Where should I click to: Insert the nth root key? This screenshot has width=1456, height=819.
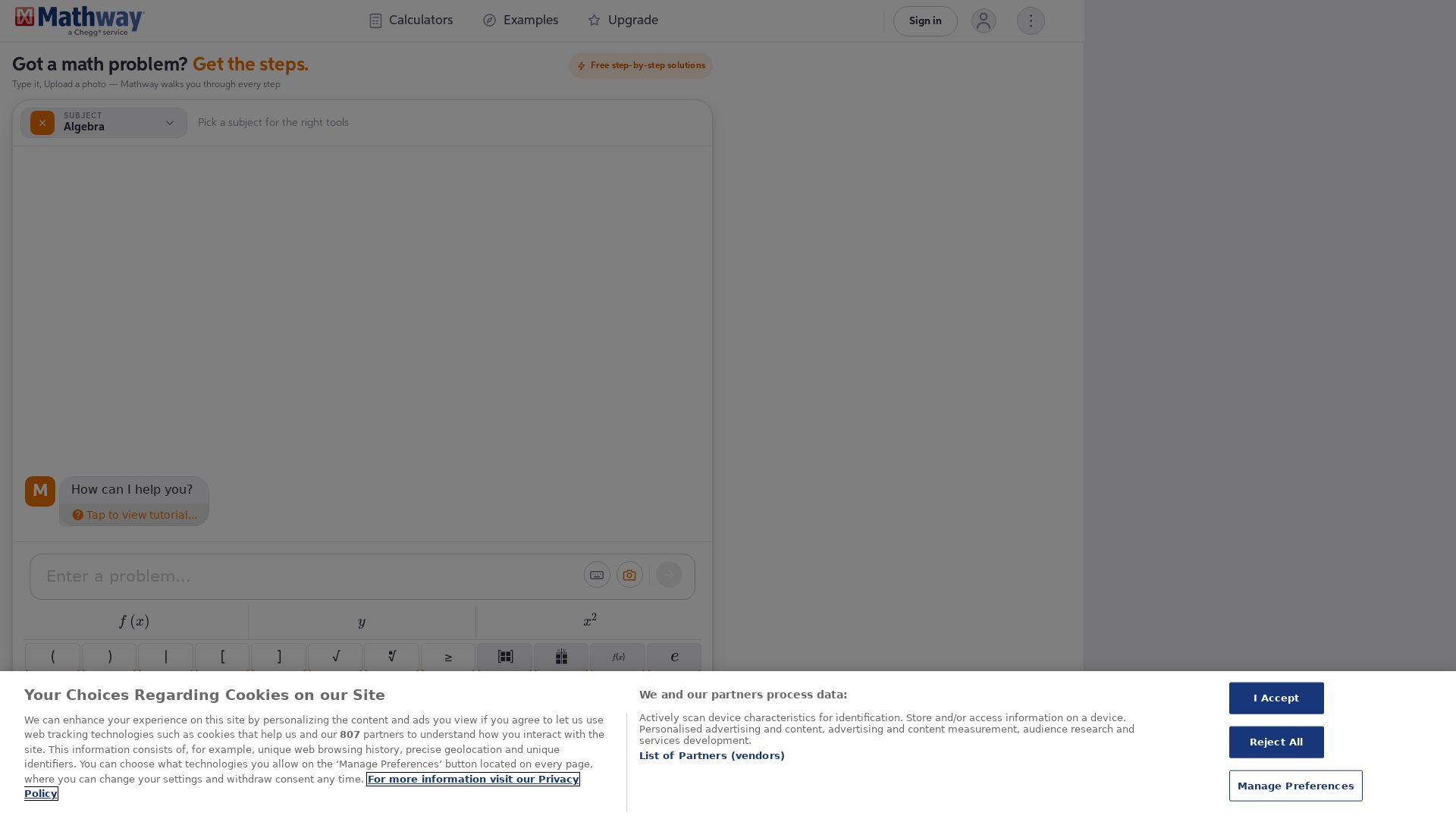pos(391,657)
